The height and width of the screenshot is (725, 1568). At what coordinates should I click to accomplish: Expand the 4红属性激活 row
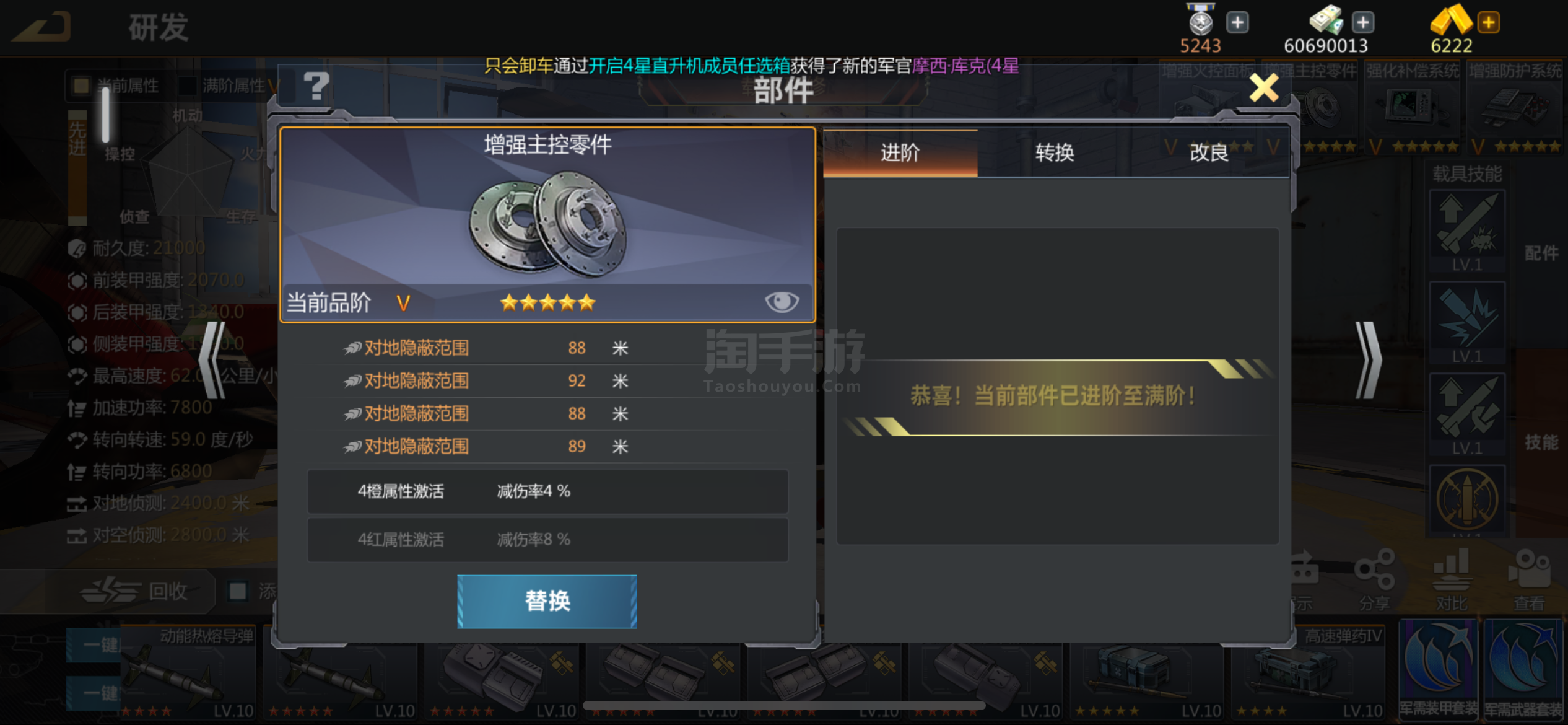(547, 540)
